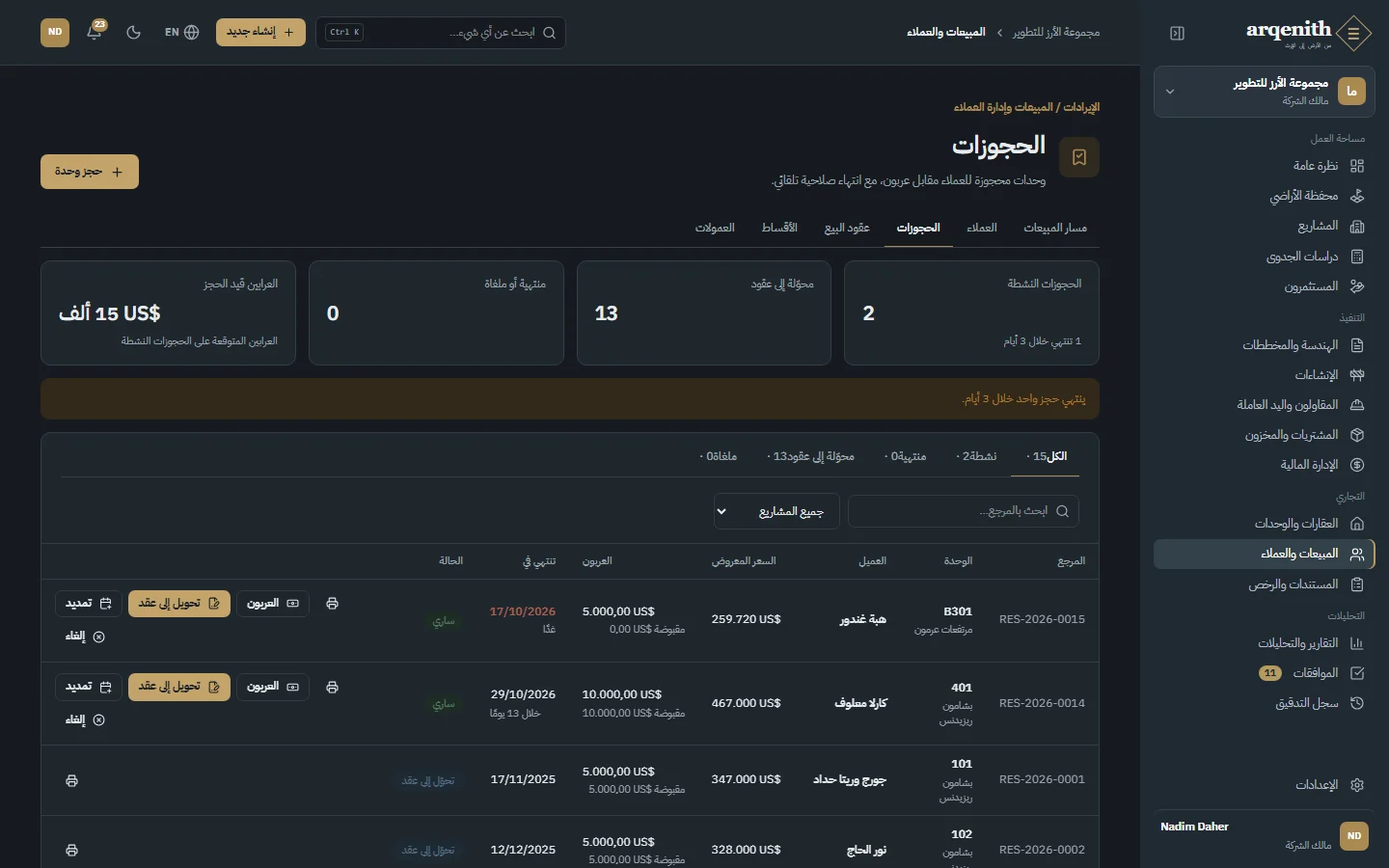This screenshot has height=868, width=1389.
Task: Click تحويل إلى عقد for RES-2026-0014
Action: coord(179,687)
